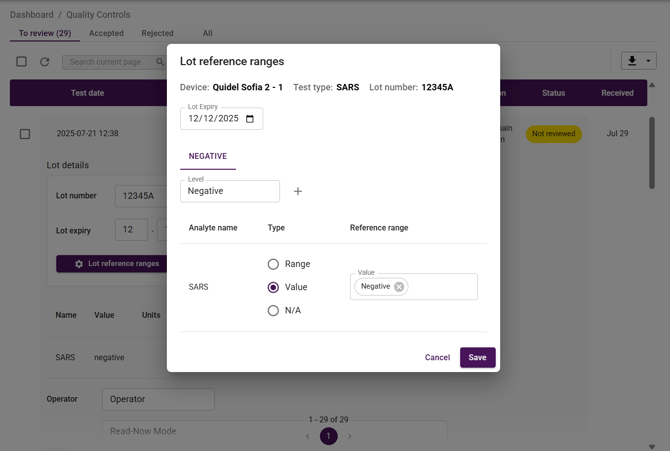Check the row checkbox for 2025-07-21 entry
The image size is (670, 451).
[25, 134]
